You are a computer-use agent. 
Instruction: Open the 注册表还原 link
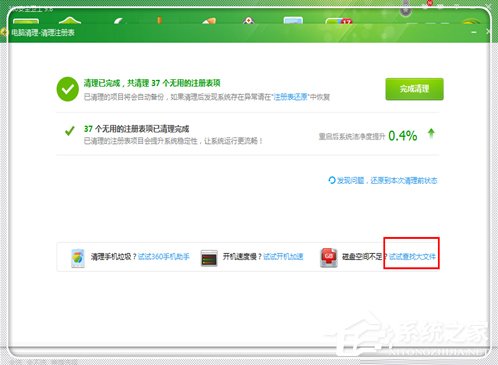(x=290, y=97)
